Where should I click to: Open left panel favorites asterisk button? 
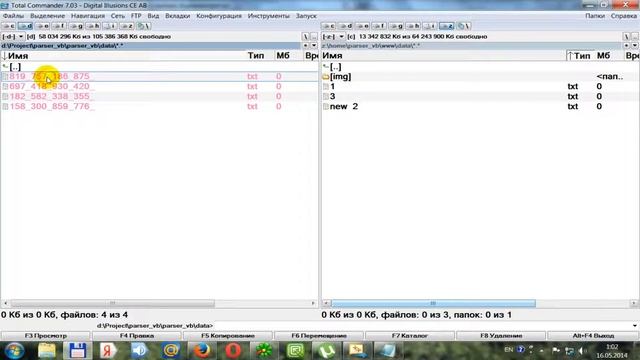point(305,46)
